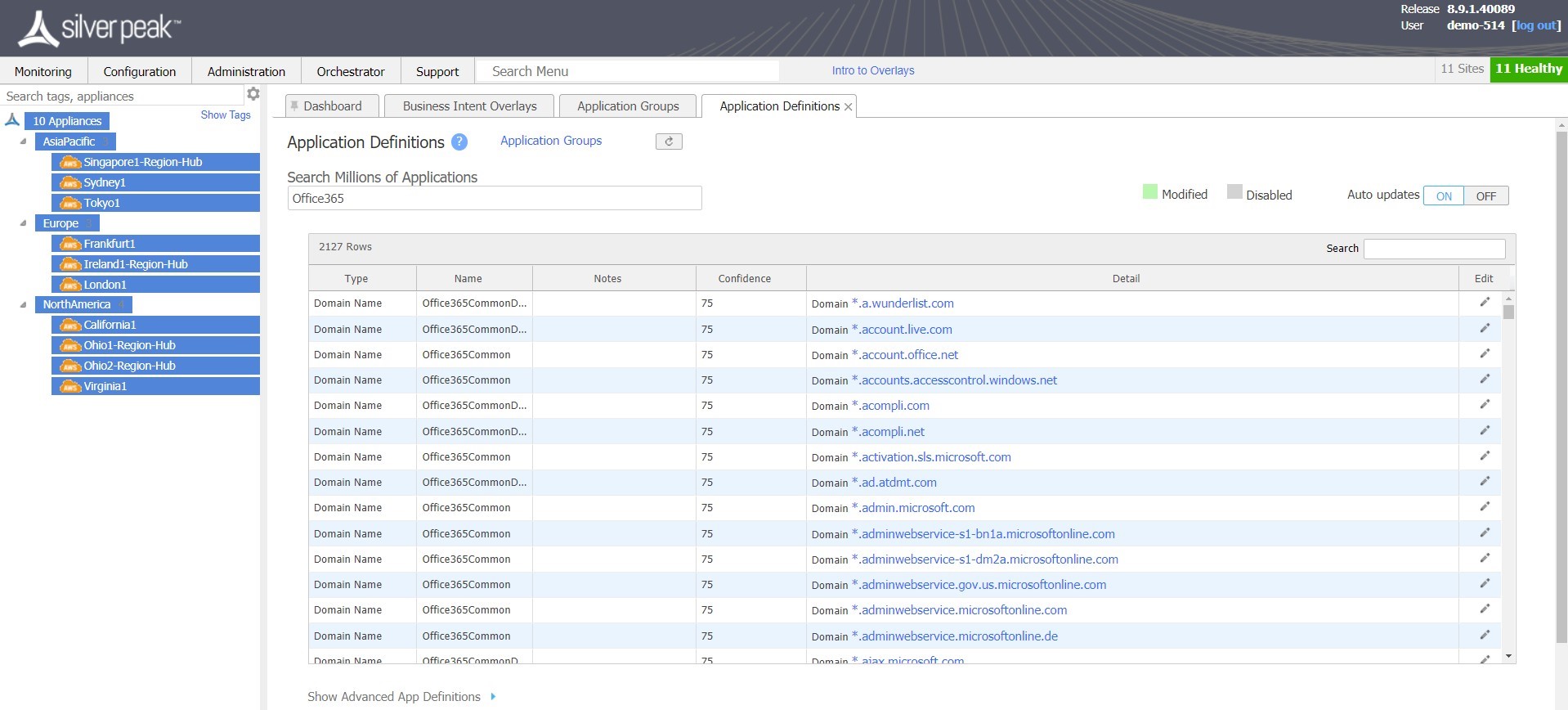Screen dimensions: 1568x710
Task: Expand Show Advanced App Definitions
Action: tap(401, 697)
